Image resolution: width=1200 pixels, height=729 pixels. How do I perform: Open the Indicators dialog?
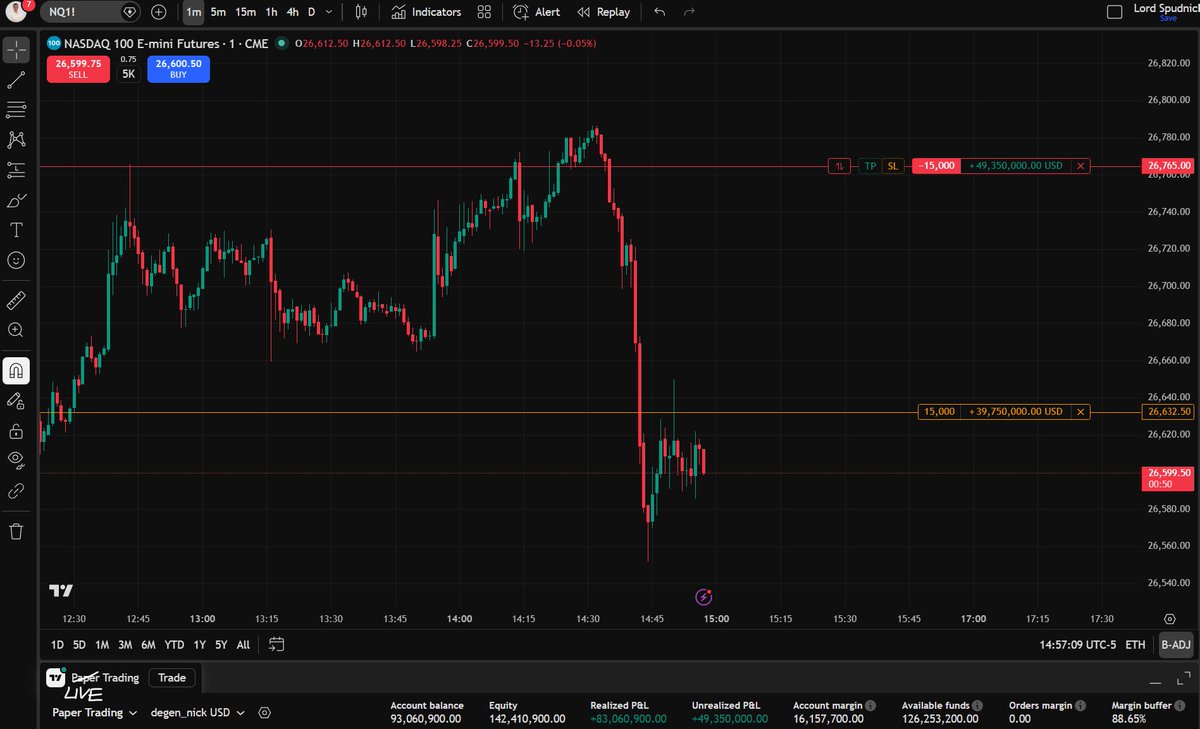click(426, 12)
